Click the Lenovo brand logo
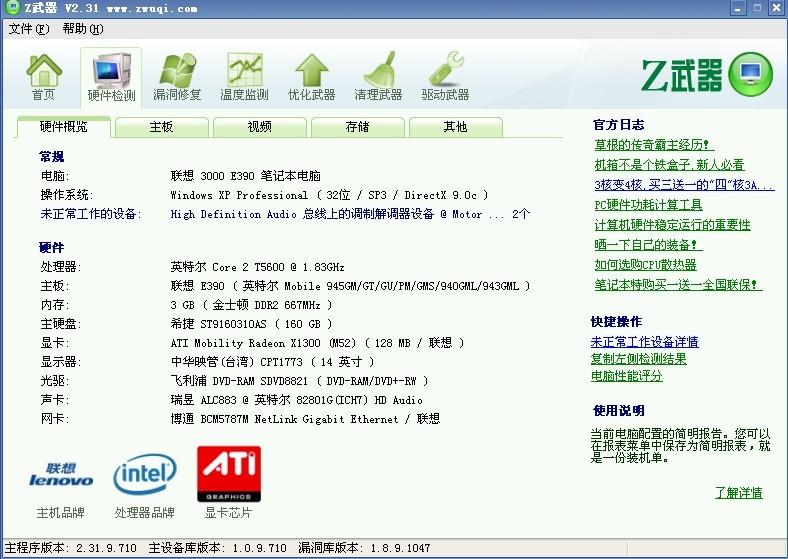This screenshot has width=788, height=559. (x=61, y=475)
